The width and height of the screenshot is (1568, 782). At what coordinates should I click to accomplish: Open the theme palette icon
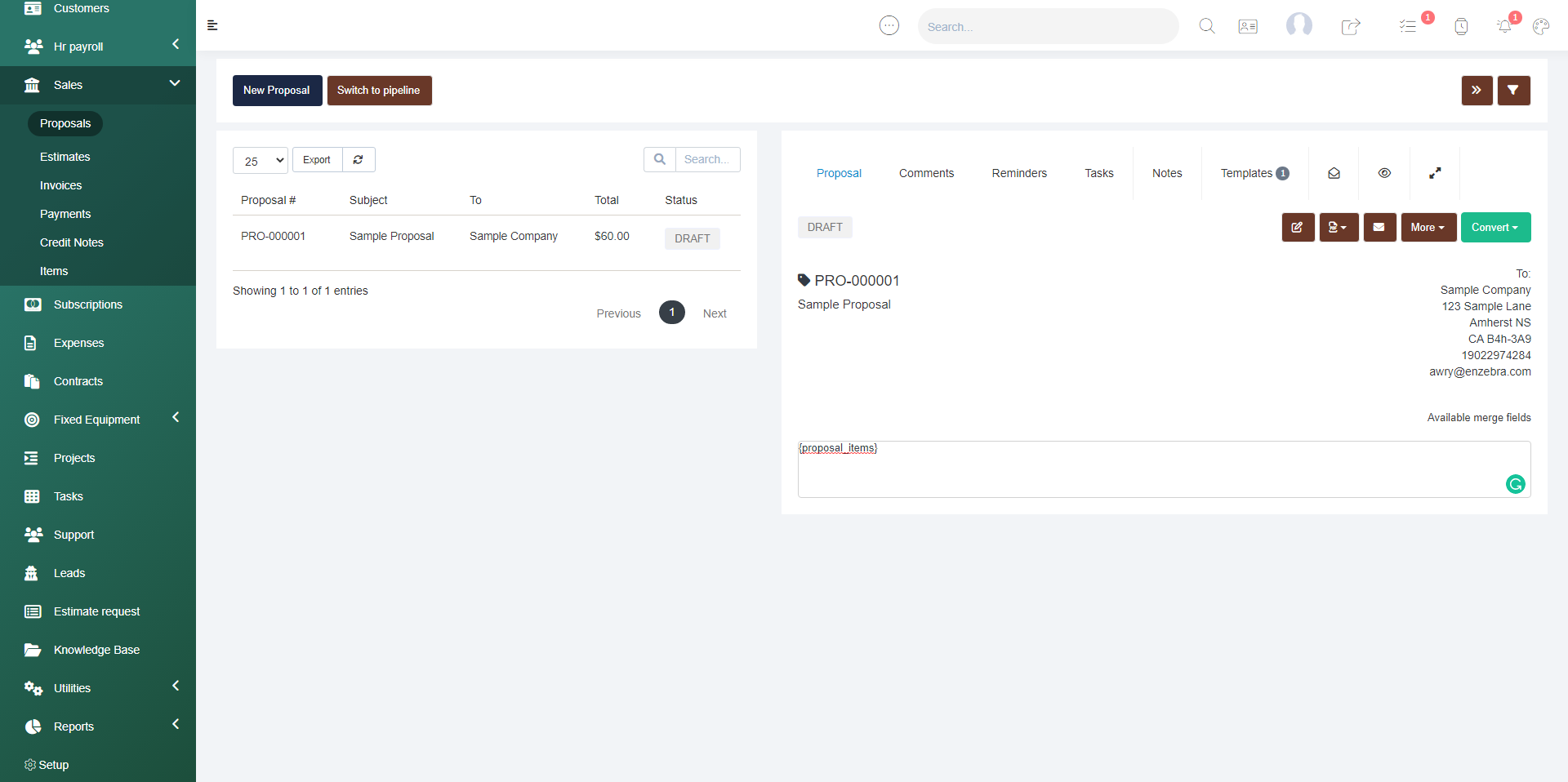click(1541, 27)
